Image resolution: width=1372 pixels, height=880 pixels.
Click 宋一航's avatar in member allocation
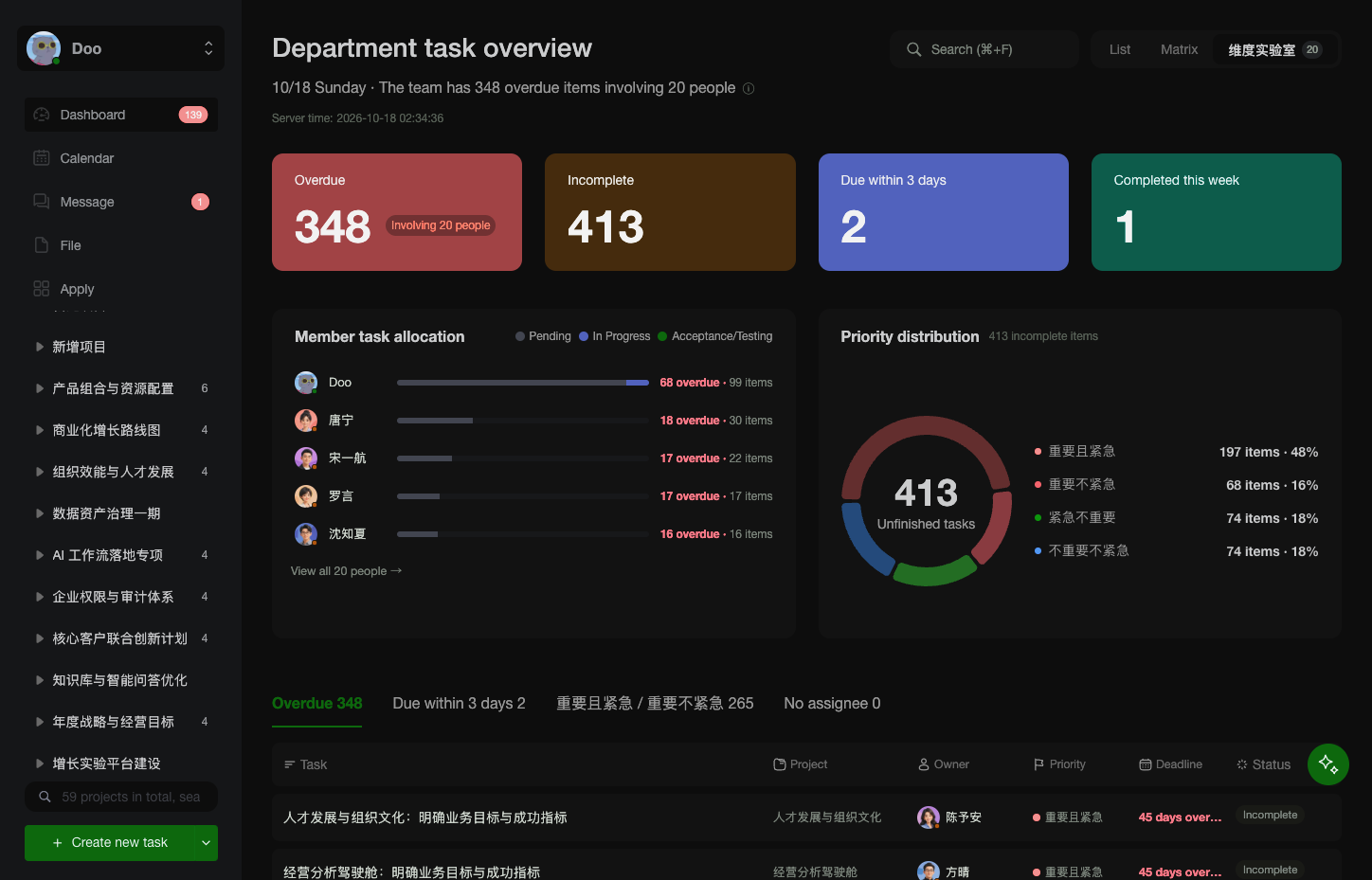(x=306, y=458)
